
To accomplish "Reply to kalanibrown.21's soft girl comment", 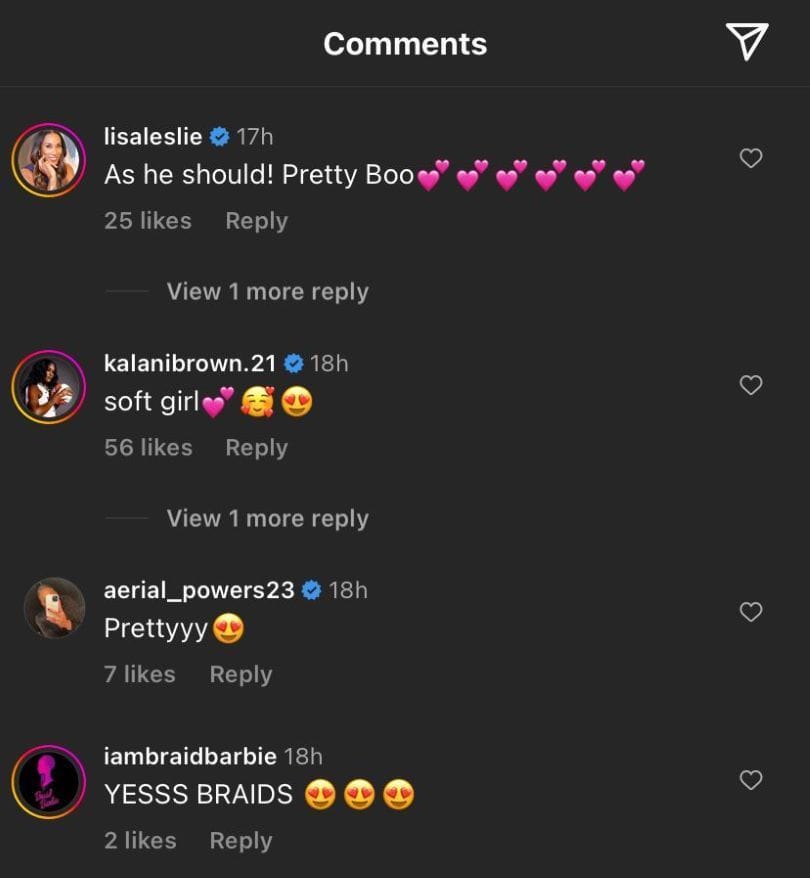I will coord(256,448).
